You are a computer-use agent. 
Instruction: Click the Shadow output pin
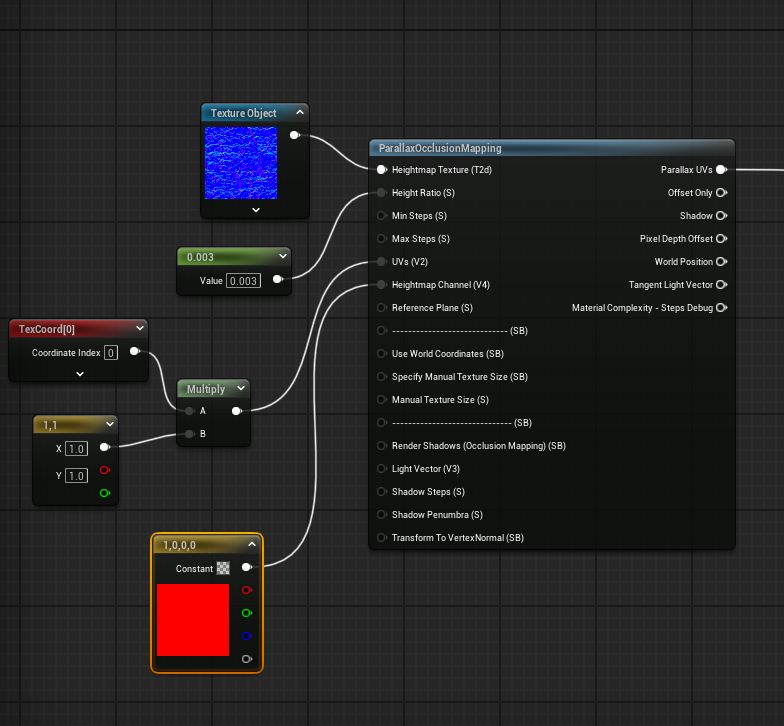coord(721,216)
